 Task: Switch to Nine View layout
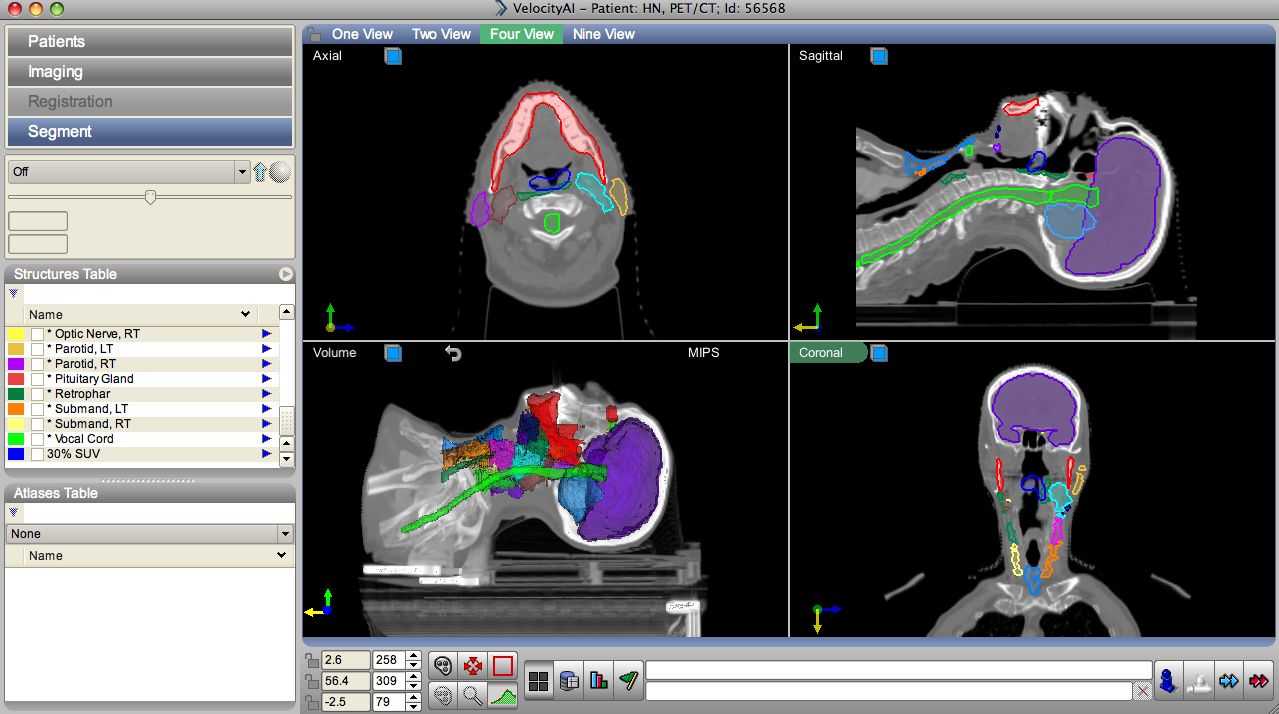tap(603, 33)
